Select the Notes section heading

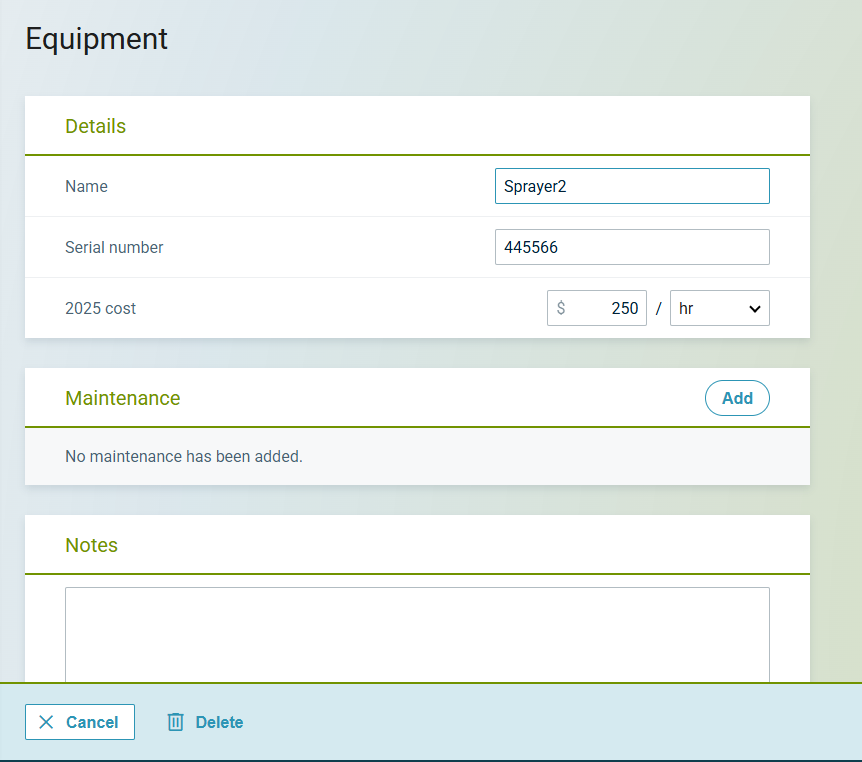click(x=92, y=545)
